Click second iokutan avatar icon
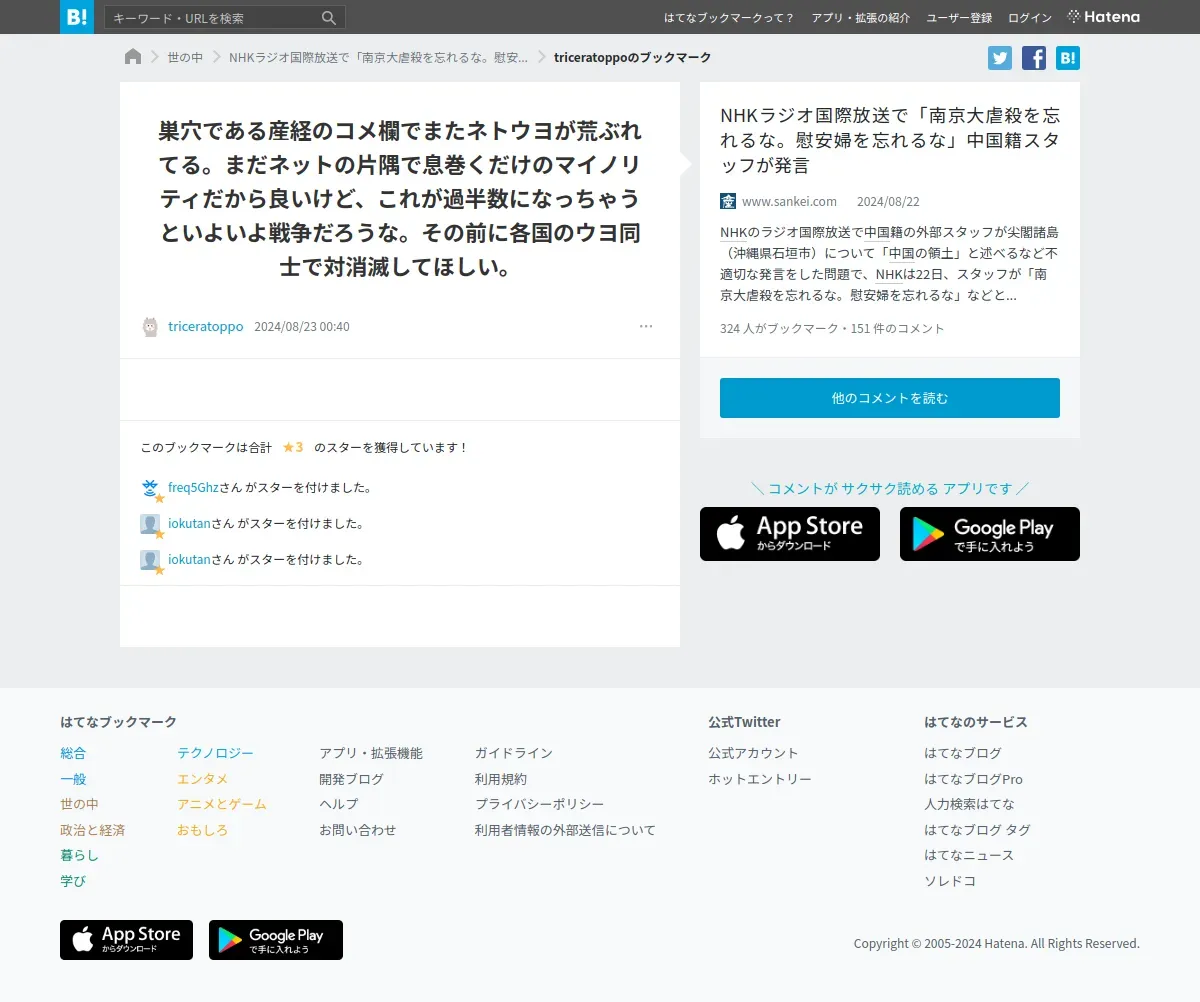 coord(150,560)
